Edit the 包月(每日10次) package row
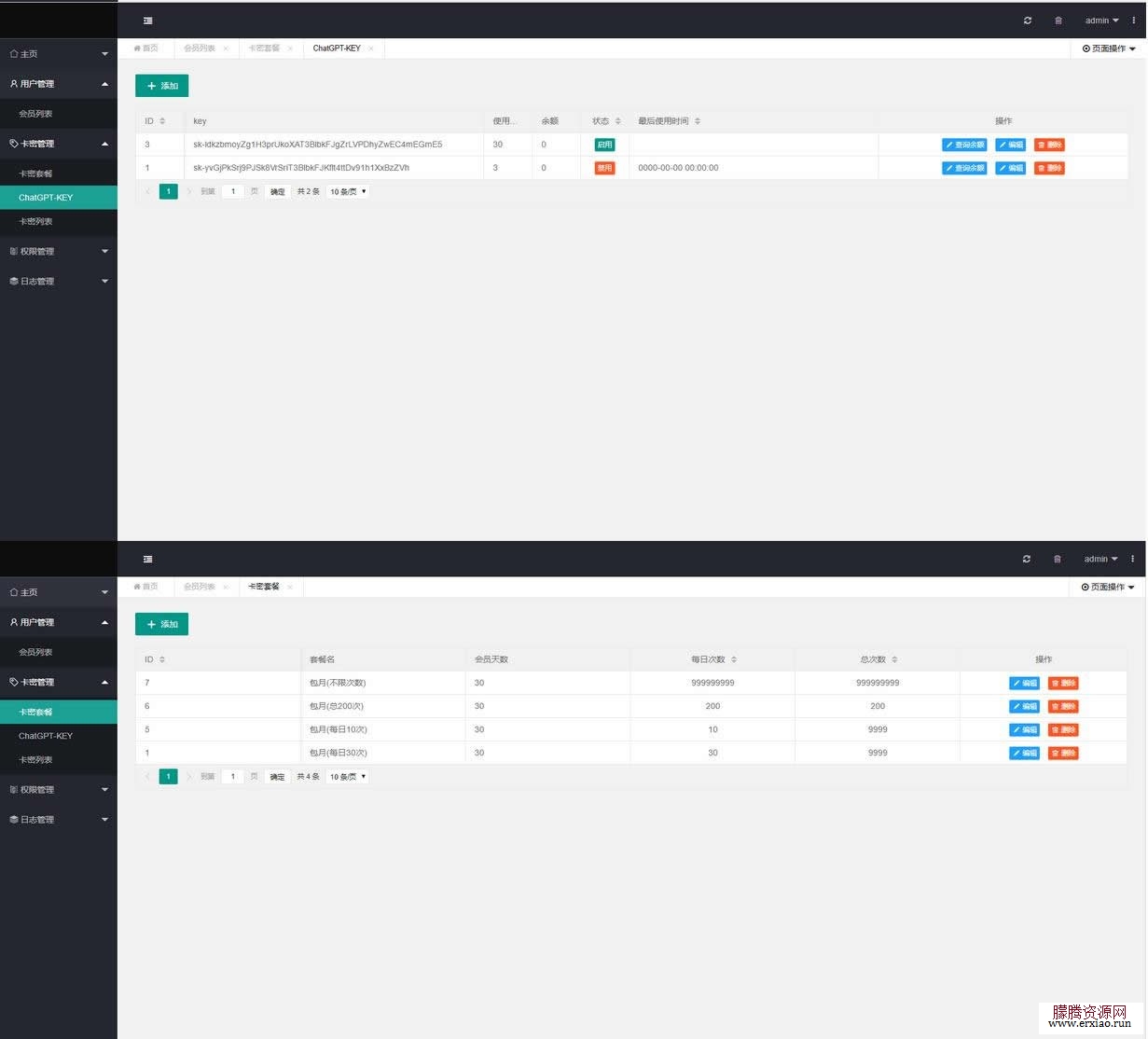 pos(1025,729)
